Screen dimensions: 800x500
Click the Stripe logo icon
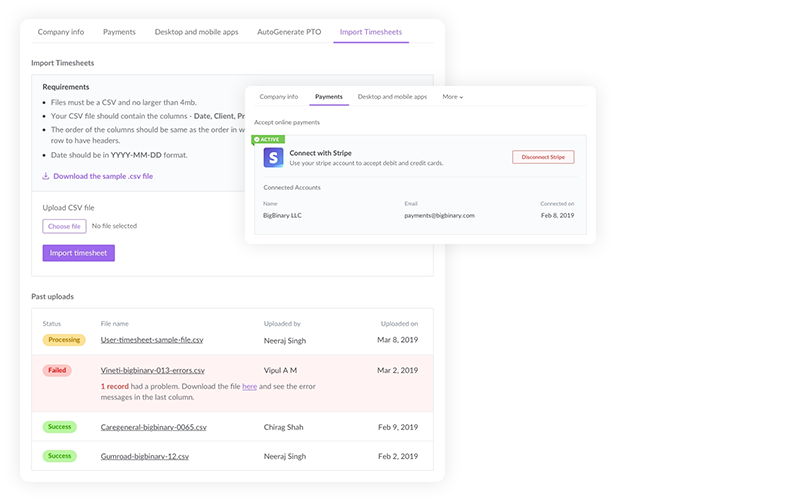[x=273, y=158]
